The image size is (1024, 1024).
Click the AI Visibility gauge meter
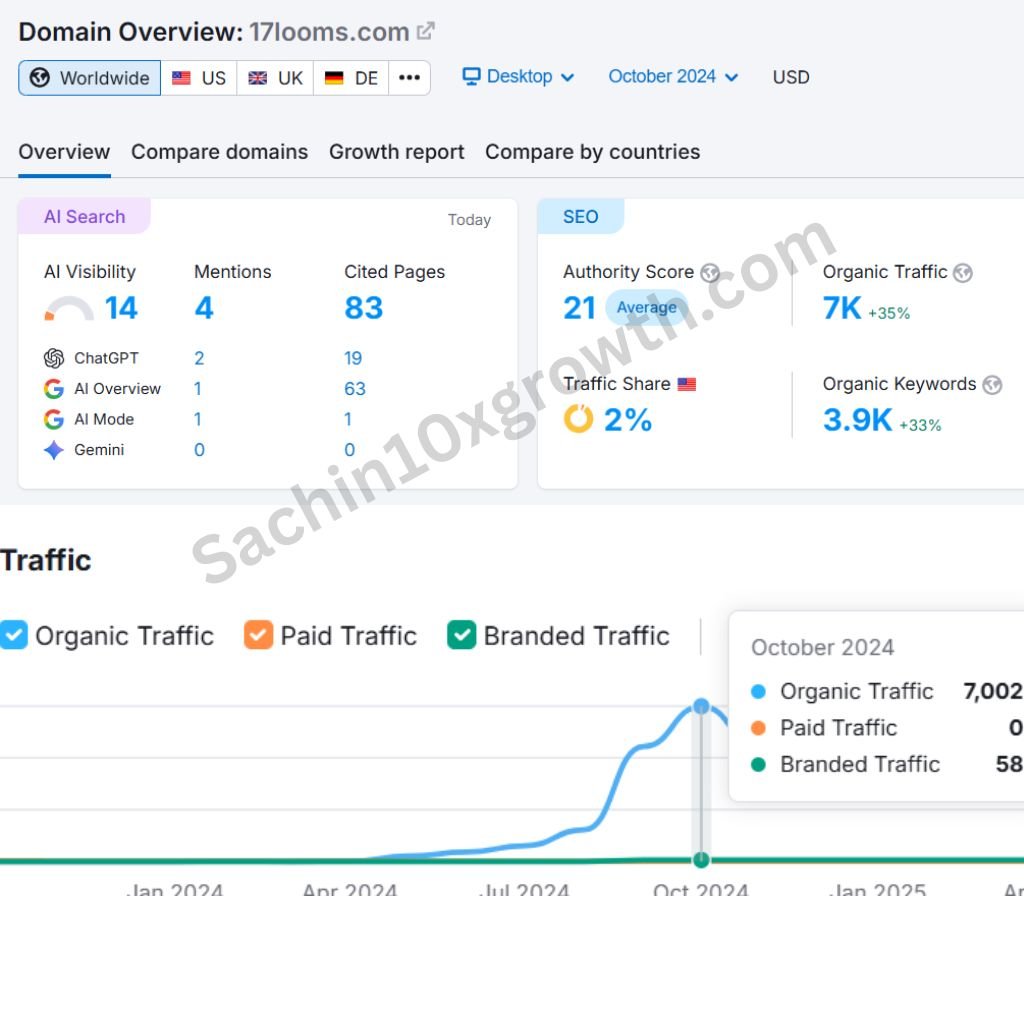(69, 309)
